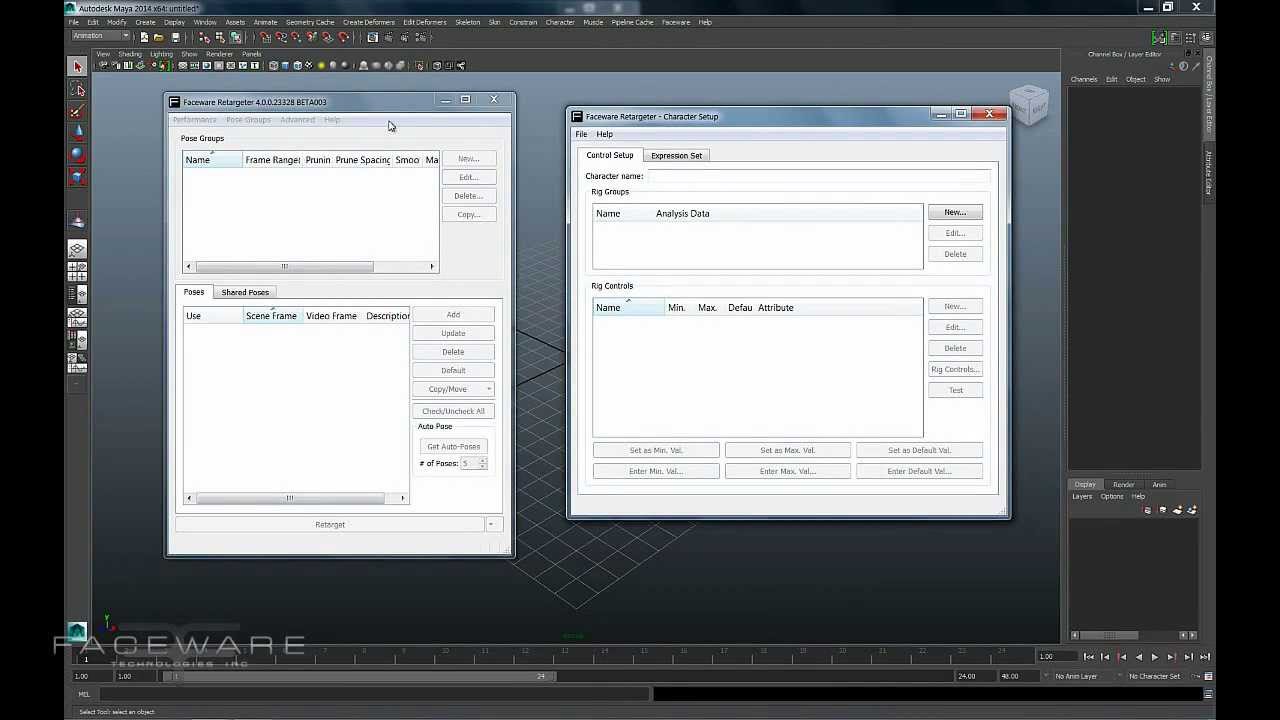Click the Rig Controls... button

955,369
